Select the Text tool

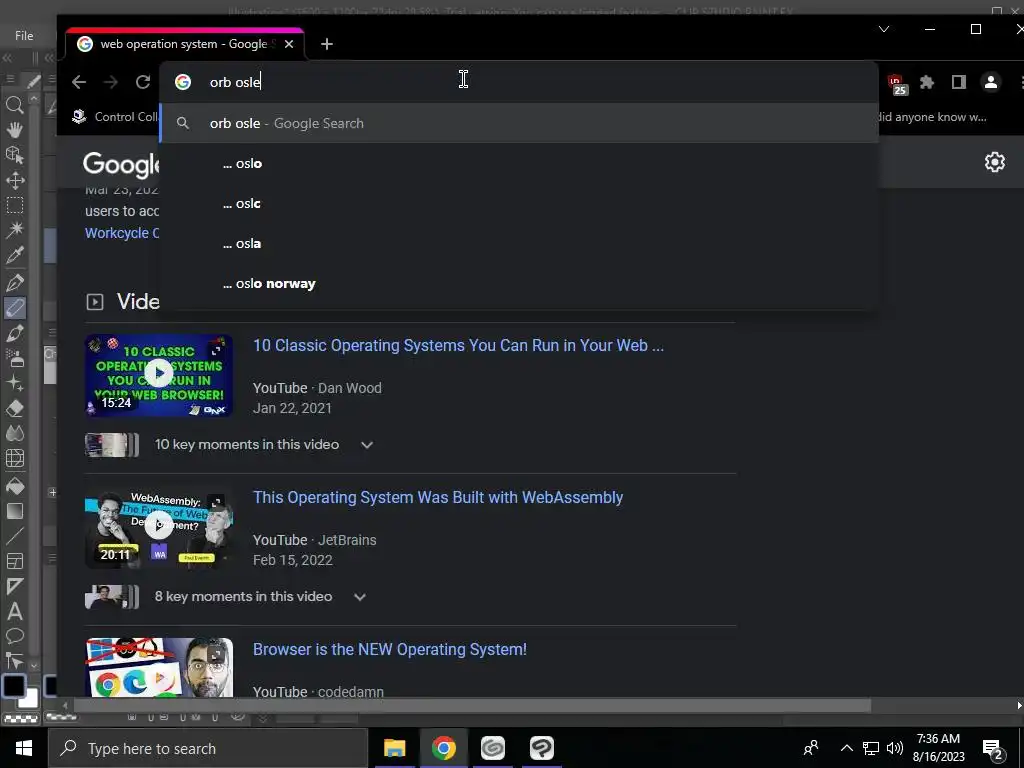(14, 611)
